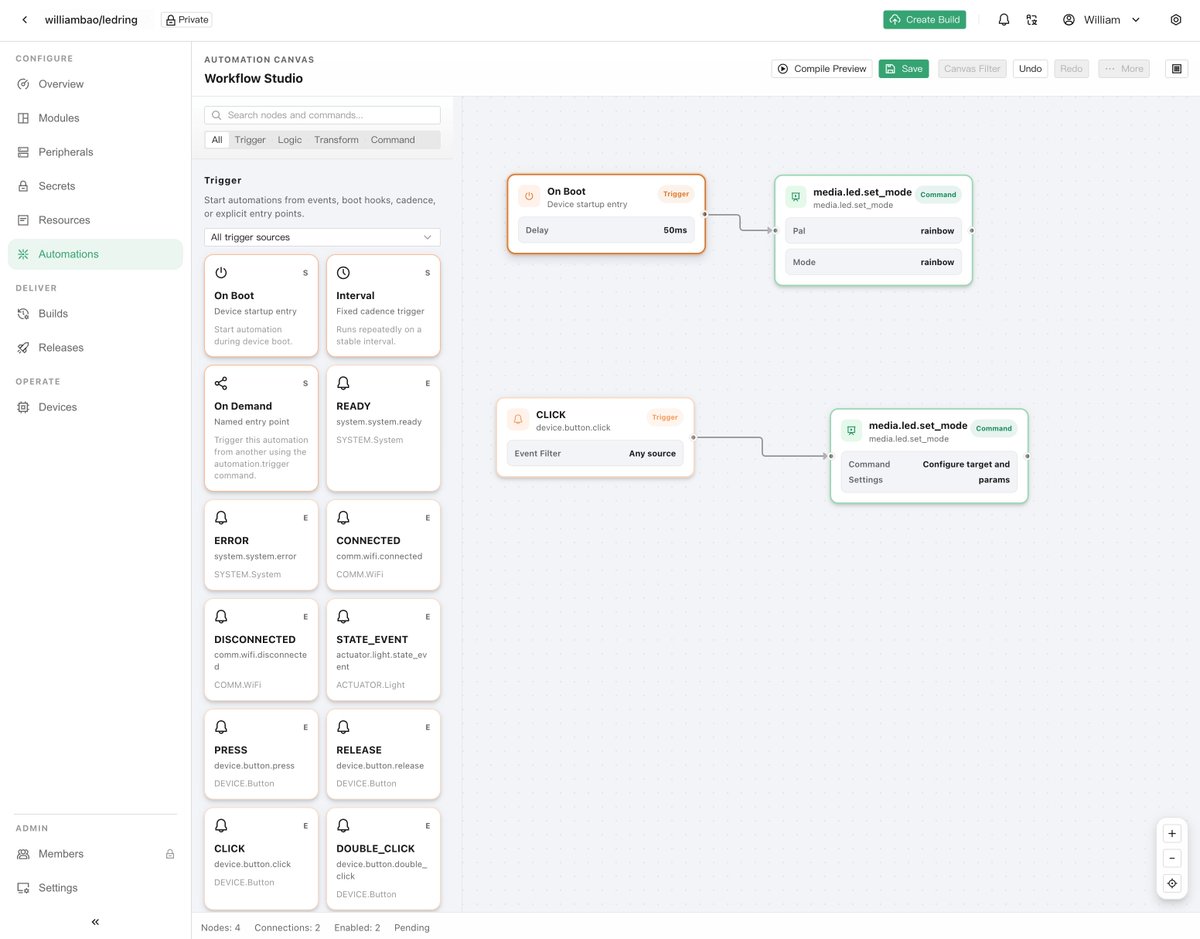Click the bell icon on the STATE_EVENT card
Image resolution: width=1200 pixels, height=939 pixels.
pos(343,617)
